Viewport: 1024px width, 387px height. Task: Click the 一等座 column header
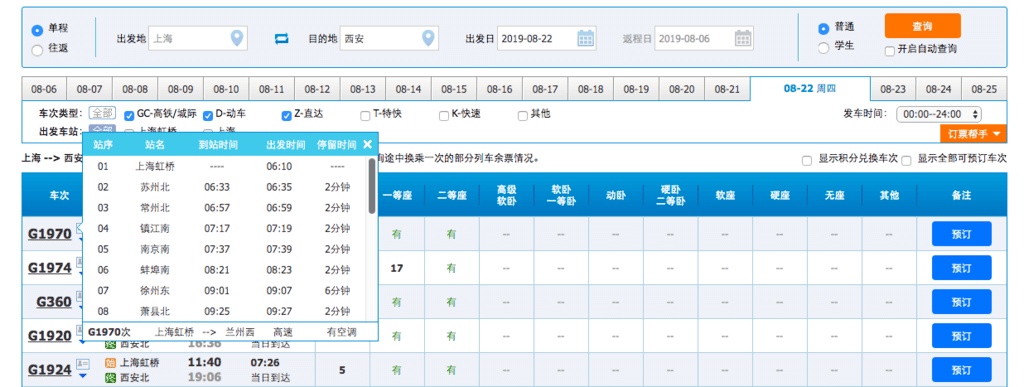(x=397, y=194)
